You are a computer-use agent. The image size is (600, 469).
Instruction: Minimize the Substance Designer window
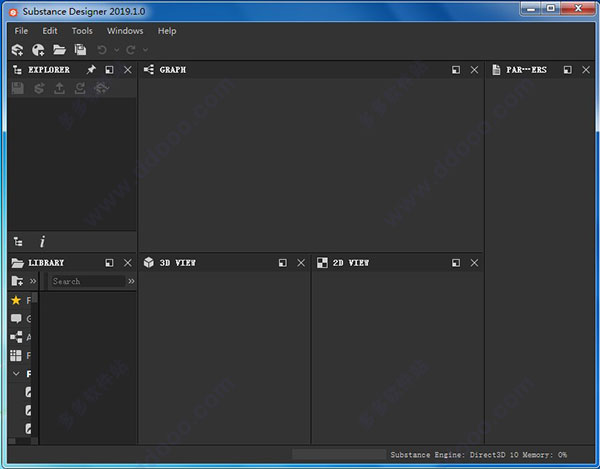[x=532, y=8]
